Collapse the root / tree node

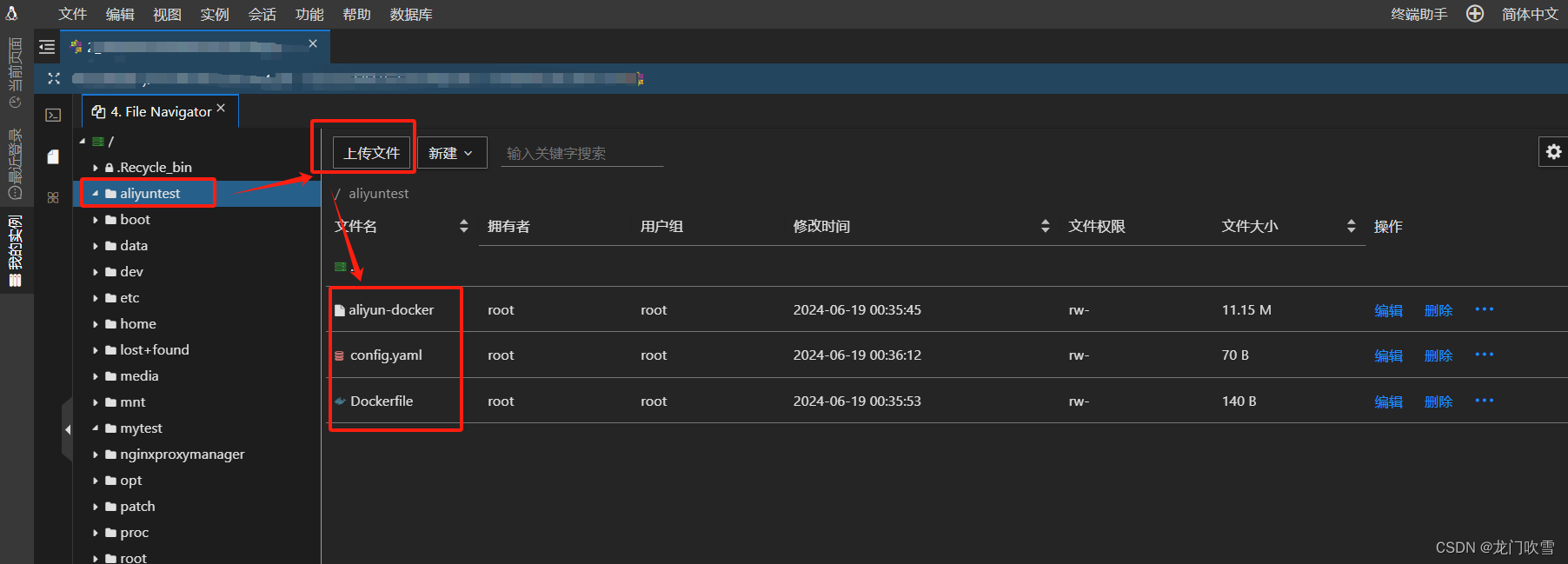click(83, 141)
